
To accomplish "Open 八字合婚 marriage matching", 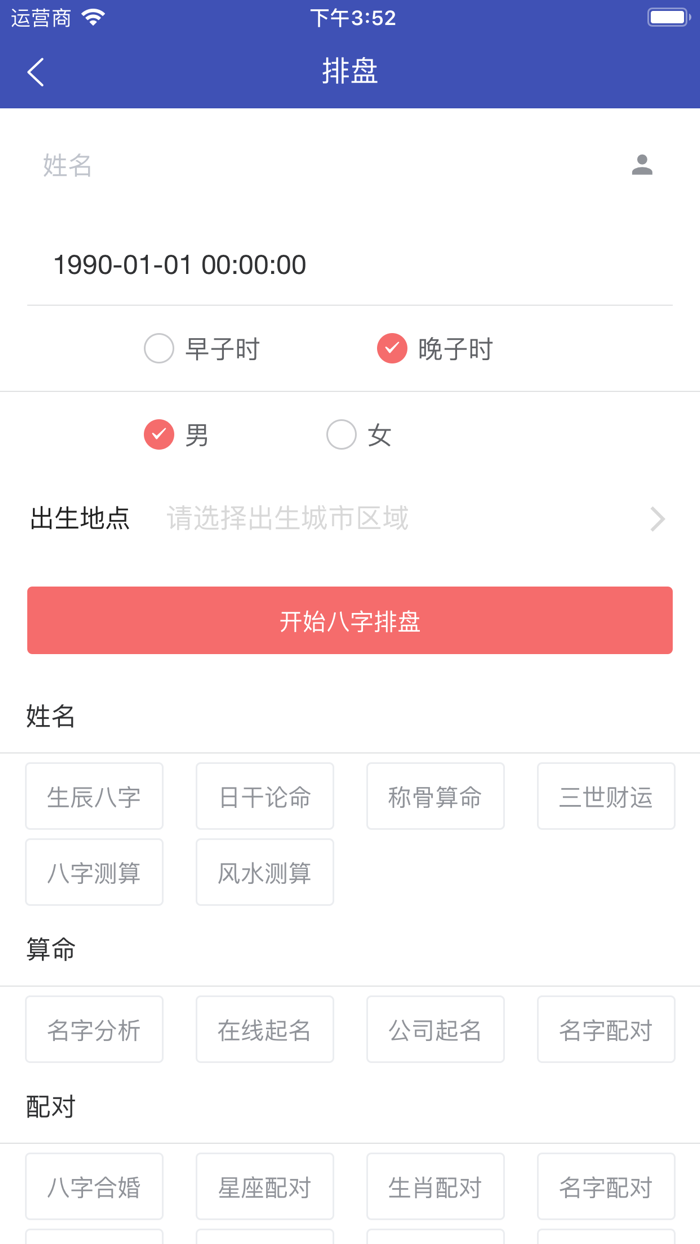I will pos(94,1186).
